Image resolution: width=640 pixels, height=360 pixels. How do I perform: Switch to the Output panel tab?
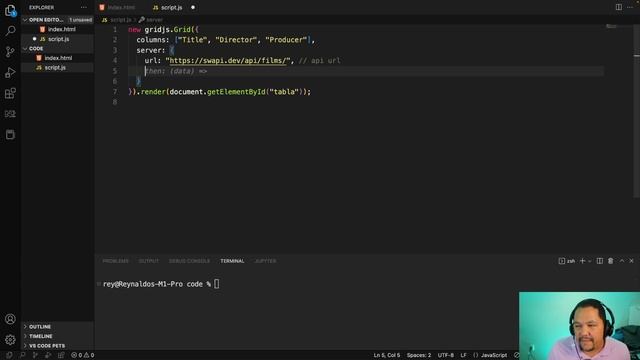149,261
